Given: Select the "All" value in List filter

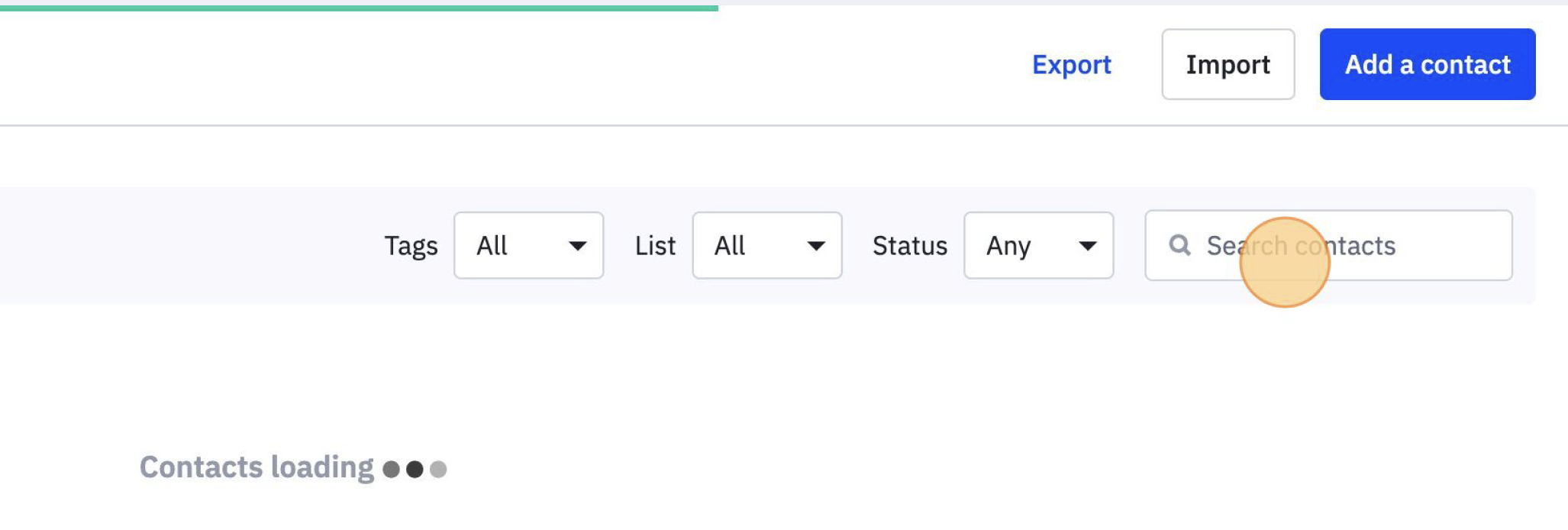Looking at the screenshot, I should 730,246.
